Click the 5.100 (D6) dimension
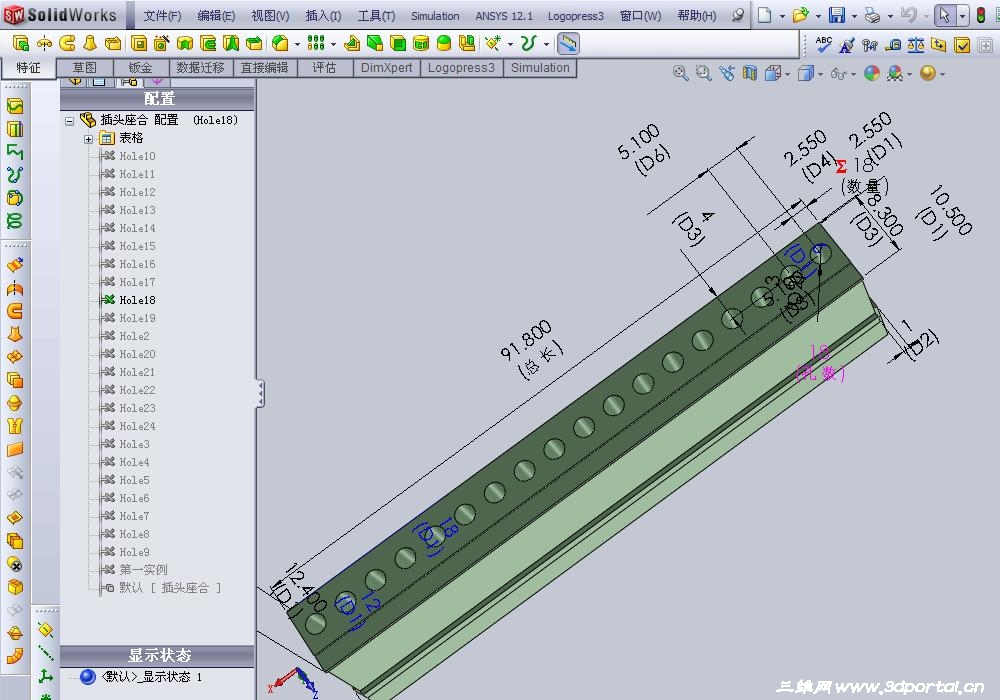 click(x=643, y=149)
